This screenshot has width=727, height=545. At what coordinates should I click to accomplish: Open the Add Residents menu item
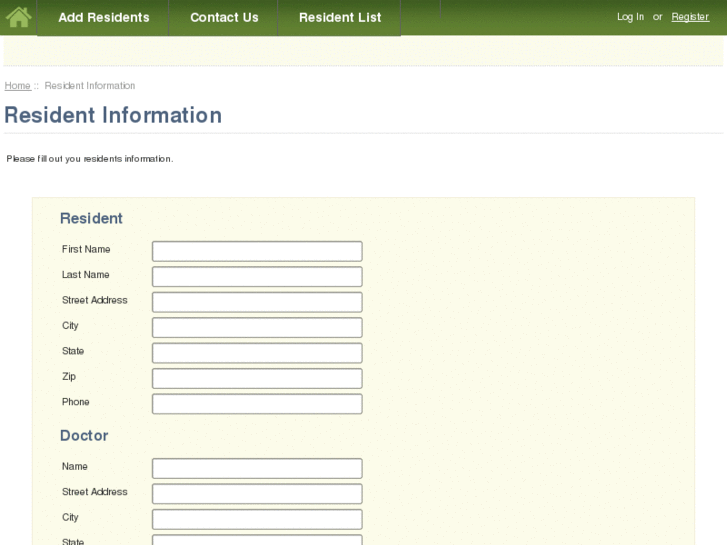pyautogui.click(x=103, y=18)
